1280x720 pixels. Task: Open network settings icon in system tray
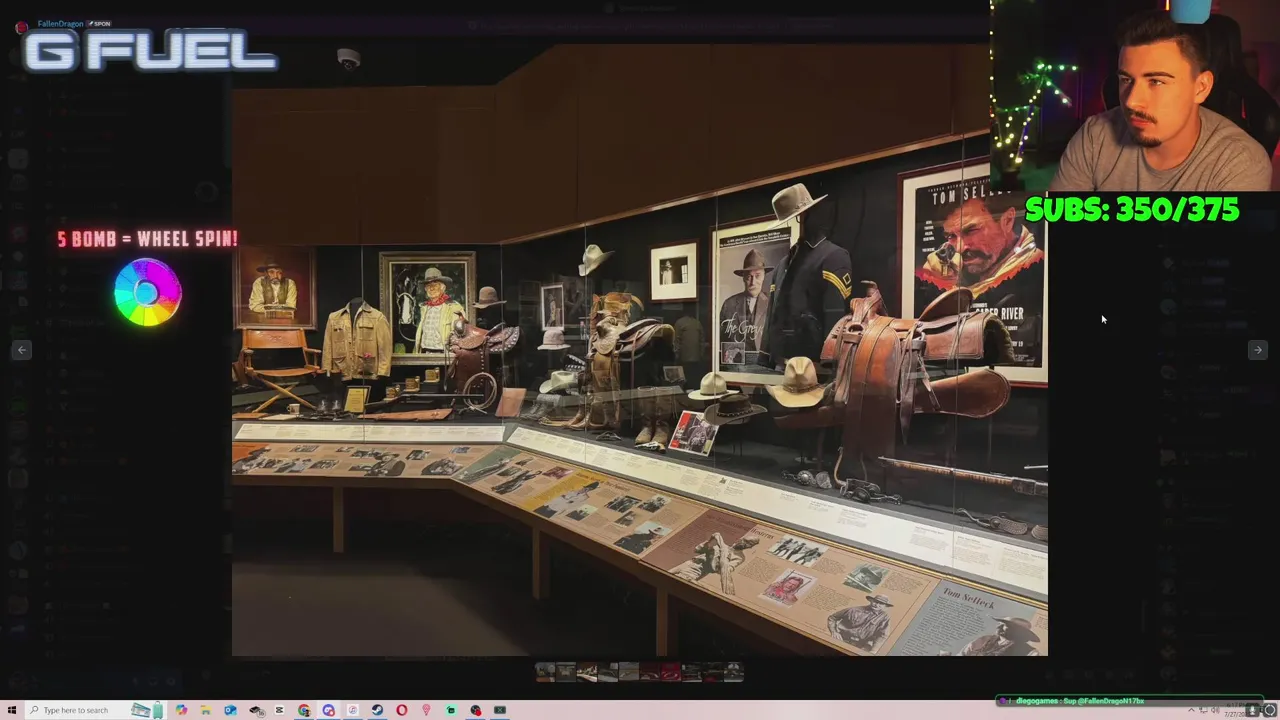(x=1203, y=709)
